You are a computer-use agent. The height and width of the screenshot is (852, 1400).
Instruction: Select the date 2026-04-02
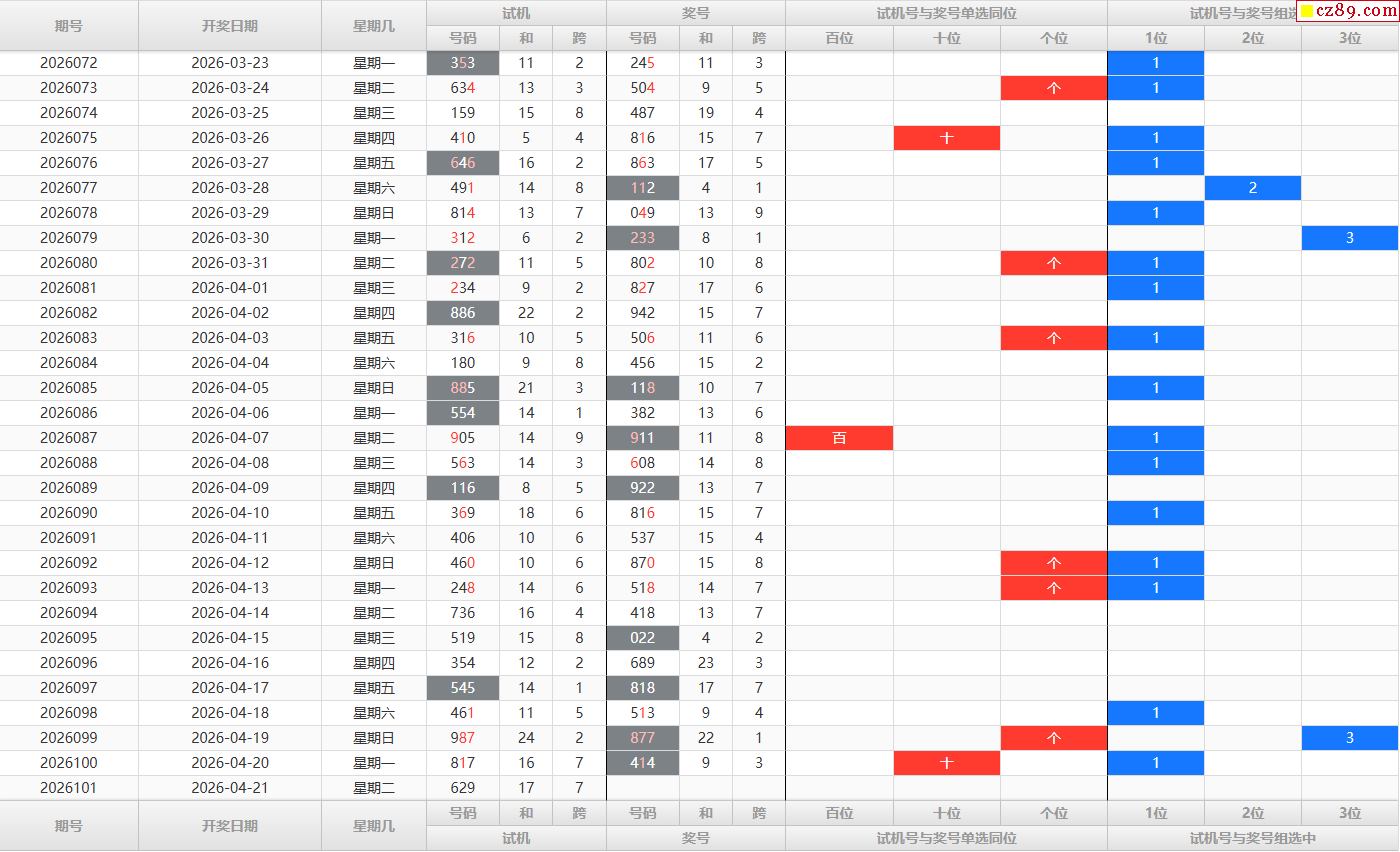[x=230, y=313]
